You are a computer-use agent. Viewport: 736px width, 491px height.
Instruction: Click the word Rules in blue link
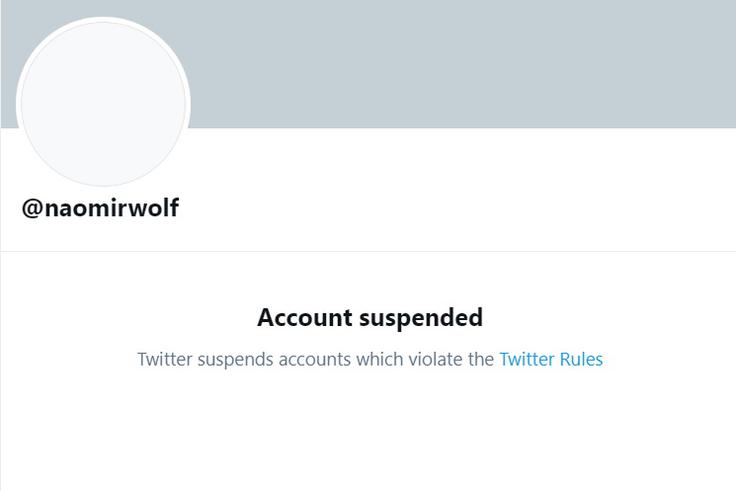(581, 359)
